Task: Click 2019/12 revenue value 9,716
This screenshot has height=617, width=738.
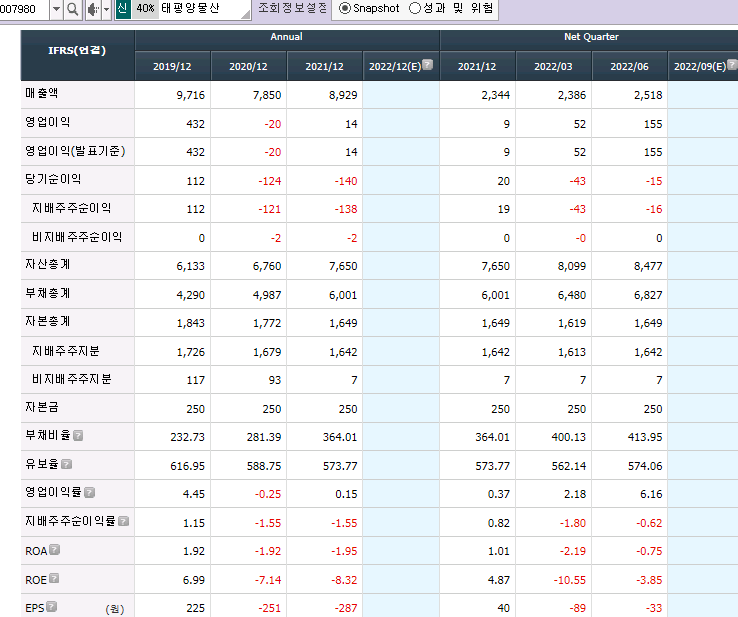Action: pos(191,95)
